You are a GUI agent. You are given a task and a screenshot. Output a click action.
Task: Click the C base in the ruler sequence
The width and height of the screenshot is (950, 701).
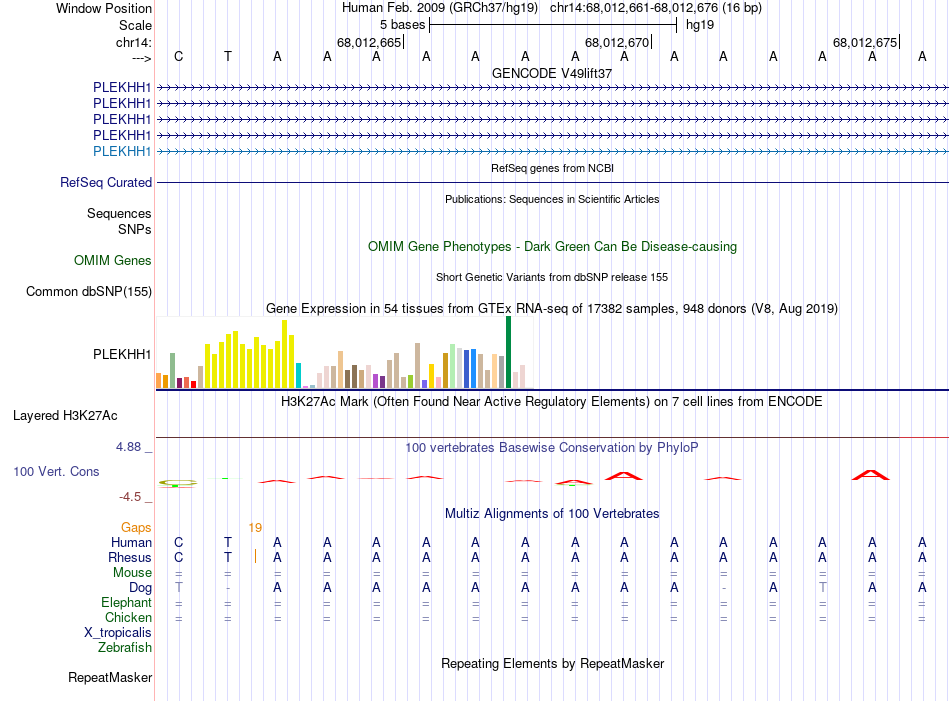coord(178,56)
